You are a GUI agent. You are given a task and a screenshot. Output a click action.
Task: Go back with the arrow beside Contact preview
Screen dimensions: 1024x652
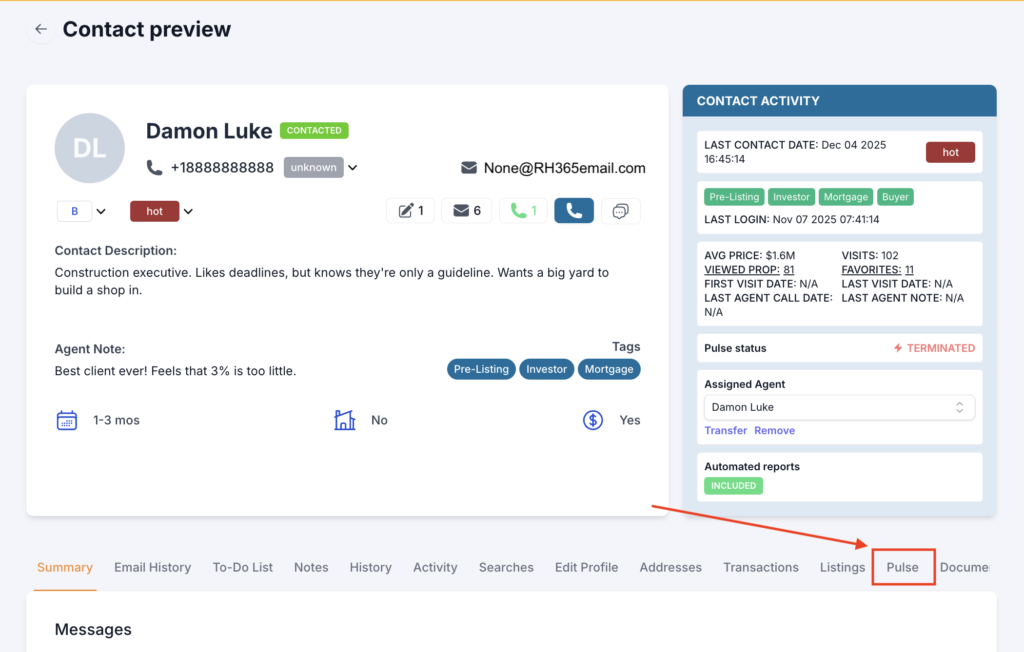[40, 29]
